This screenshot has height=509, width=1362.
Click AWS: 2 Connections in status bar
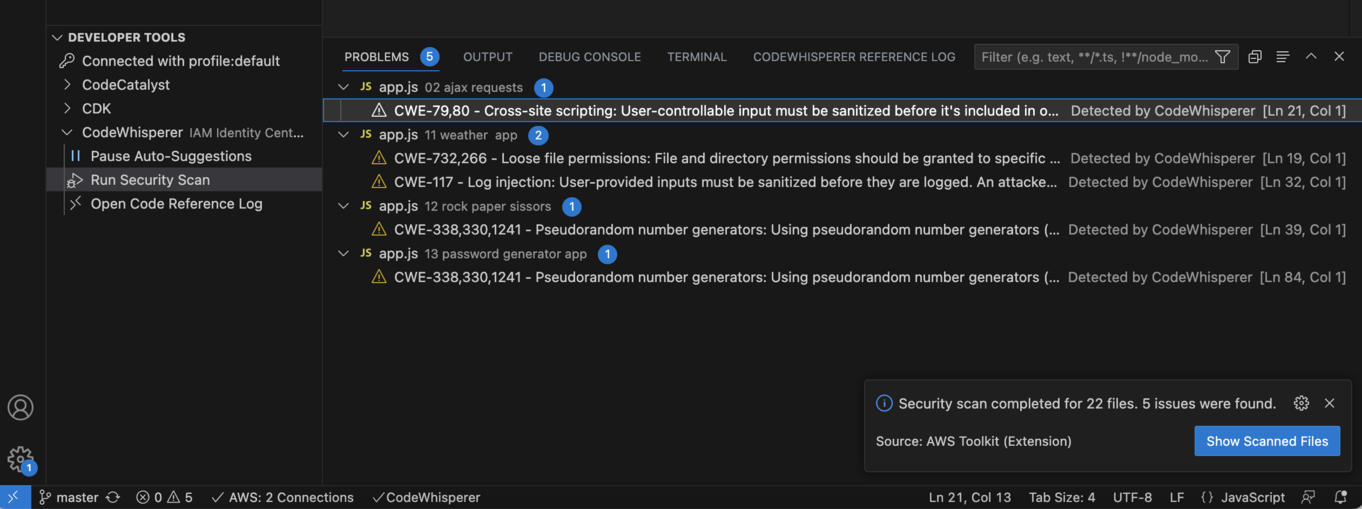tap(282, 497)
